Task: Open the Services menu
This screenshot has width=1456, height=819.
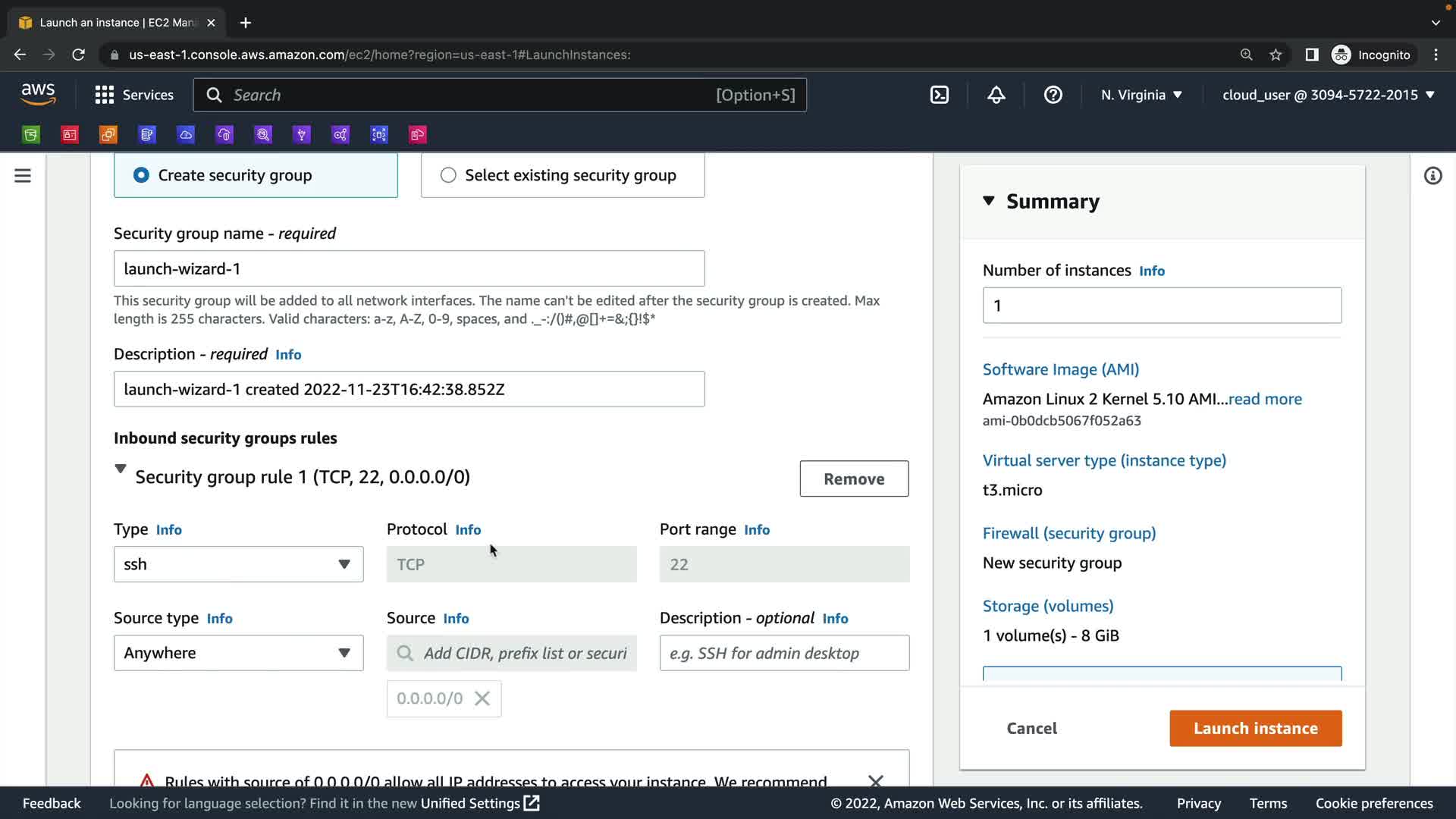Action: tap(134, 95)
